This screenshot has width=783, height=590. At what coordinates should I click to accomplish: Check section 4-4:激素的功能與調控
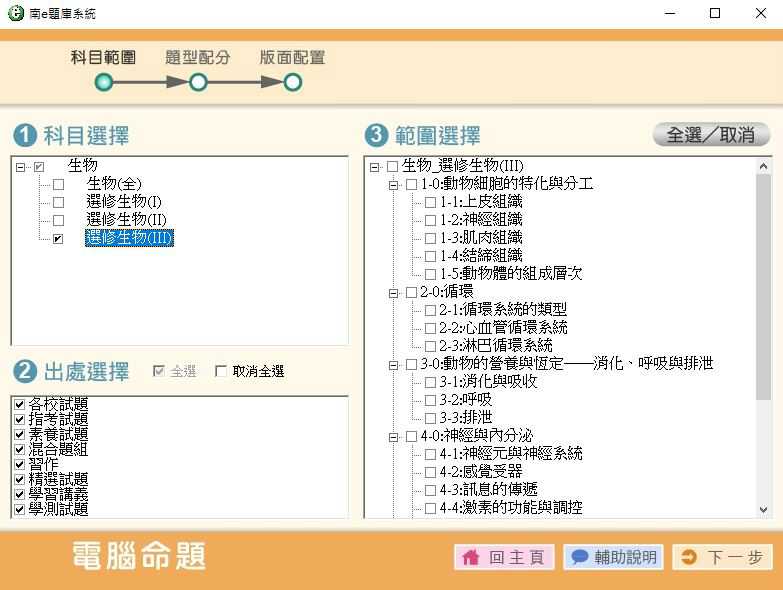tap(430, 508)
